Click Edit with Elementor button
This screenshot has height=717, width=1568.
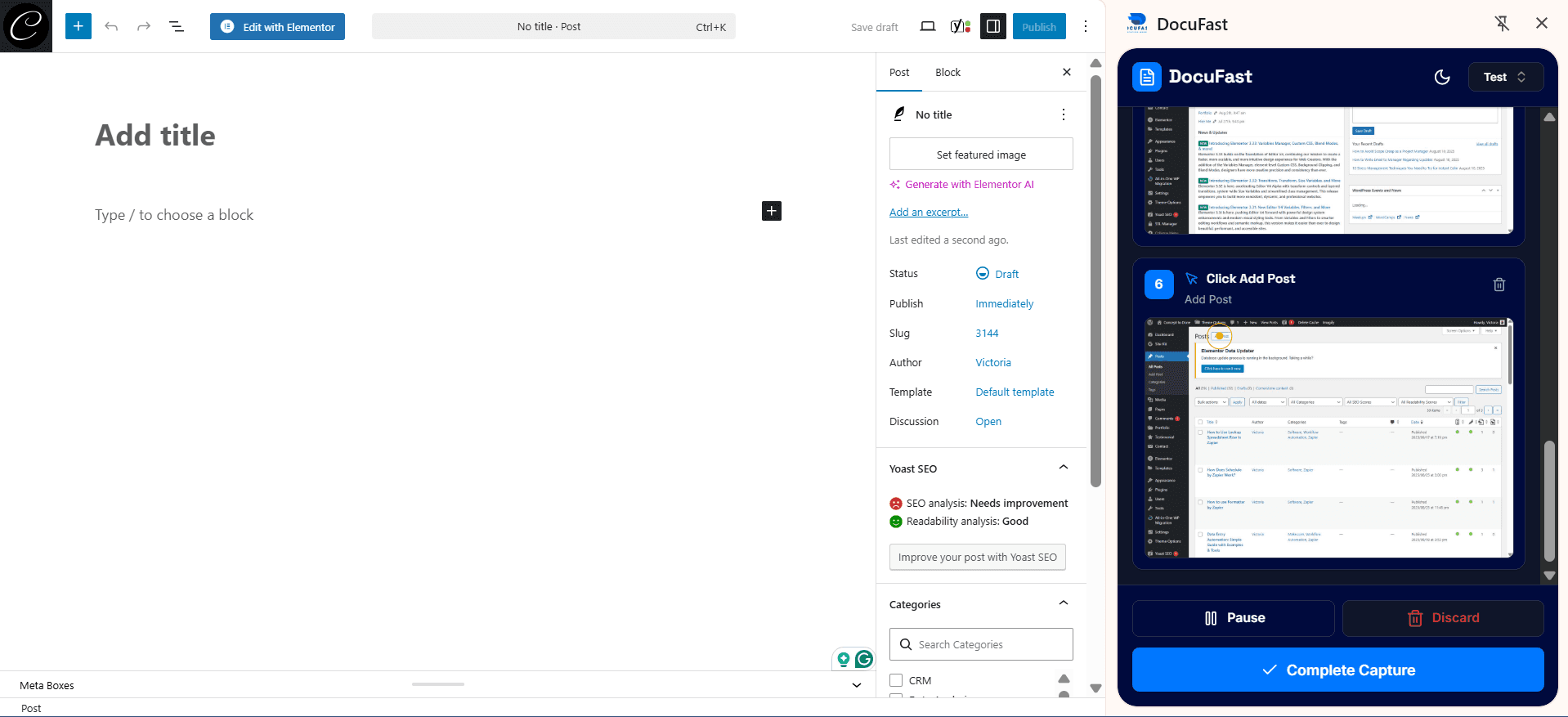277,26
